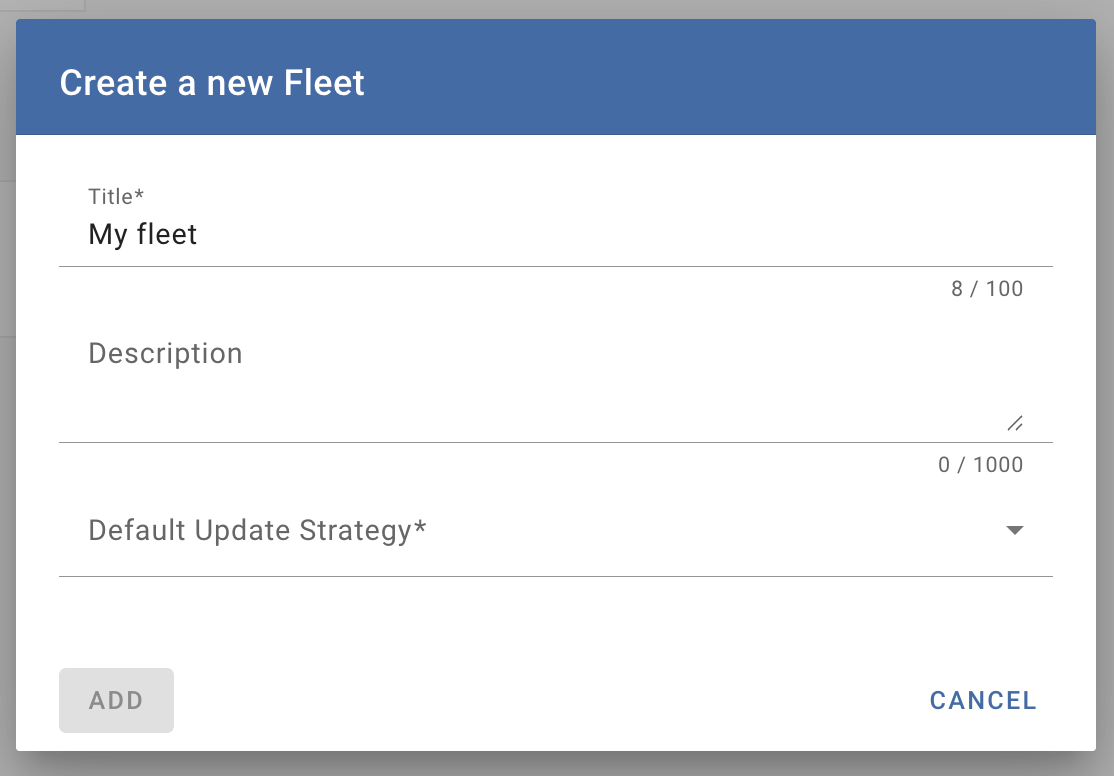
Task: Click the Description textarea resize handle
Action: click(x=1014, y=423)
